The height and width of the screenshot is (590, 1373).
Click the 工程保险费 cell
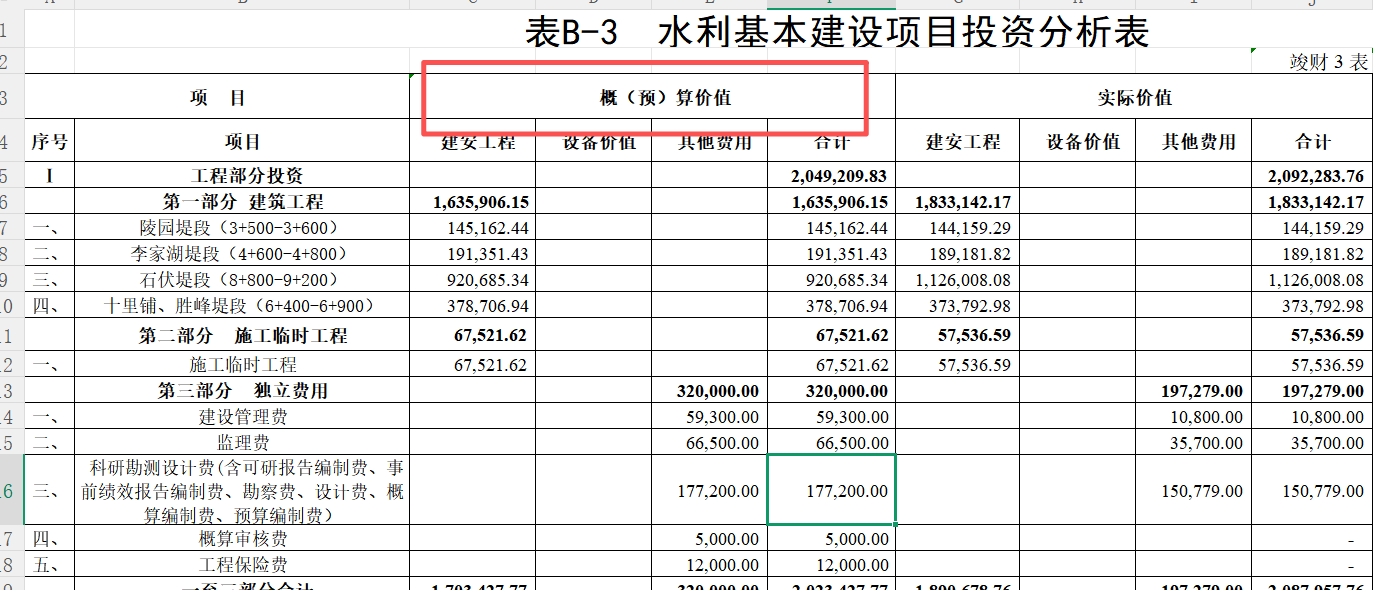pos(241,564)
